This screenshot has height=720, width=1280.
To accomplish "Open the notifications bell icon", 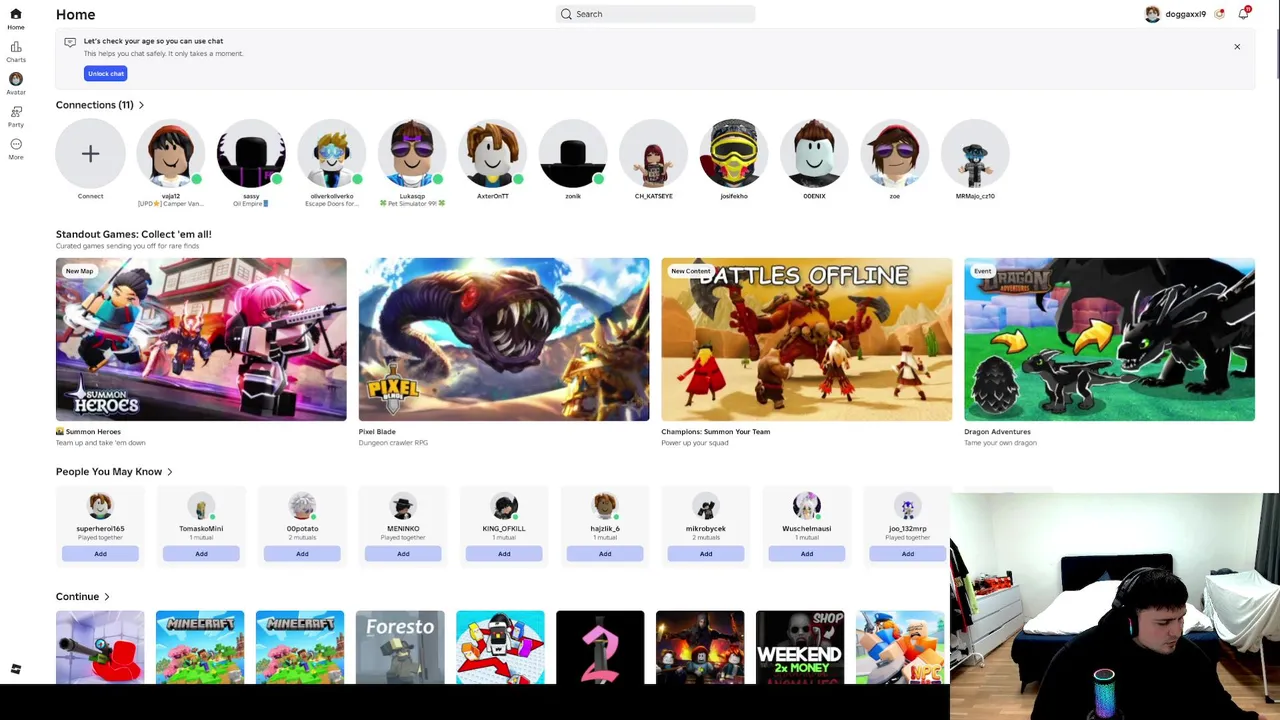I will pyautogui.click(x=1243, y=14).
